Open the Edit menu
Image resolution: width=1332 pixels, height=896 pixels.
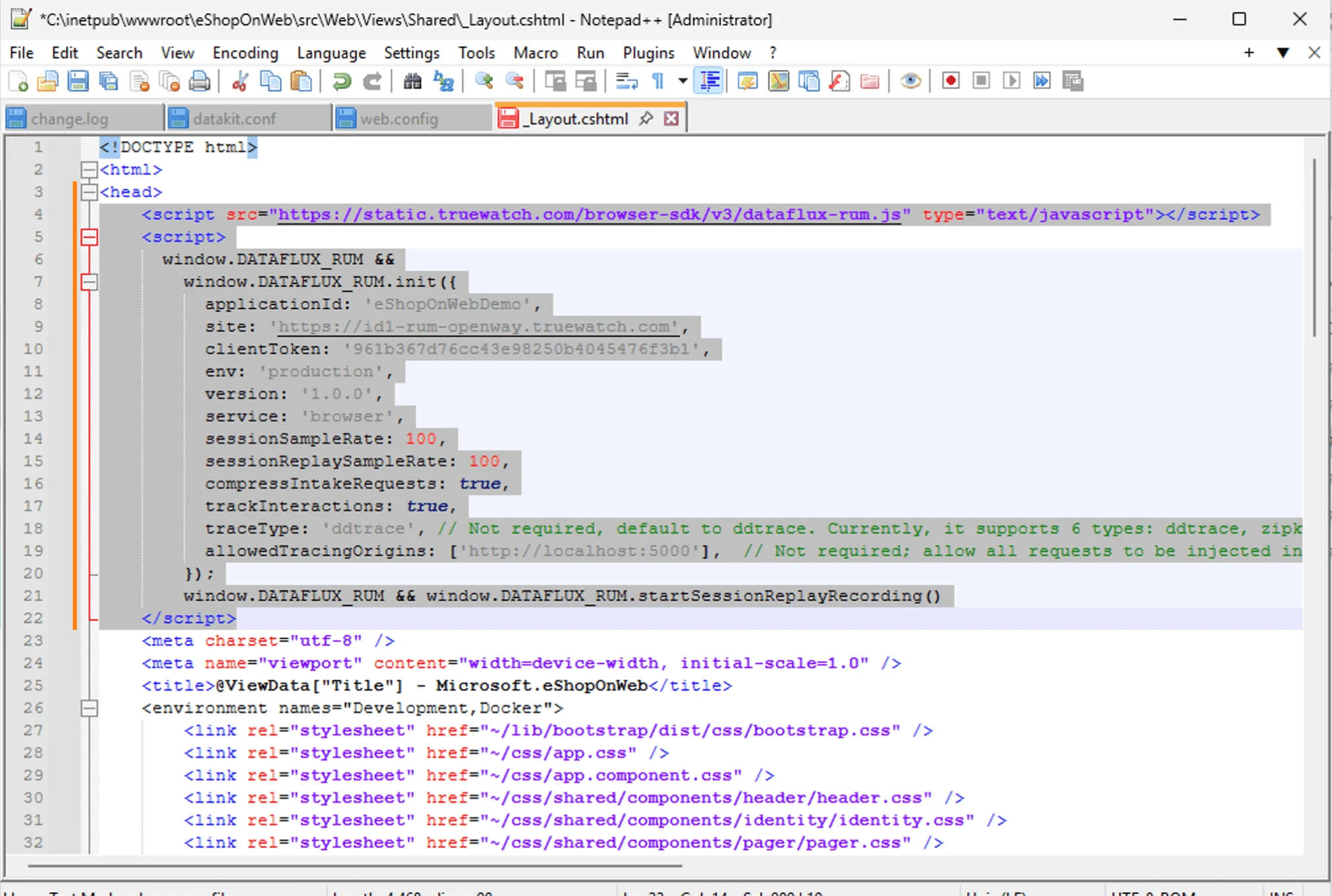65,53
